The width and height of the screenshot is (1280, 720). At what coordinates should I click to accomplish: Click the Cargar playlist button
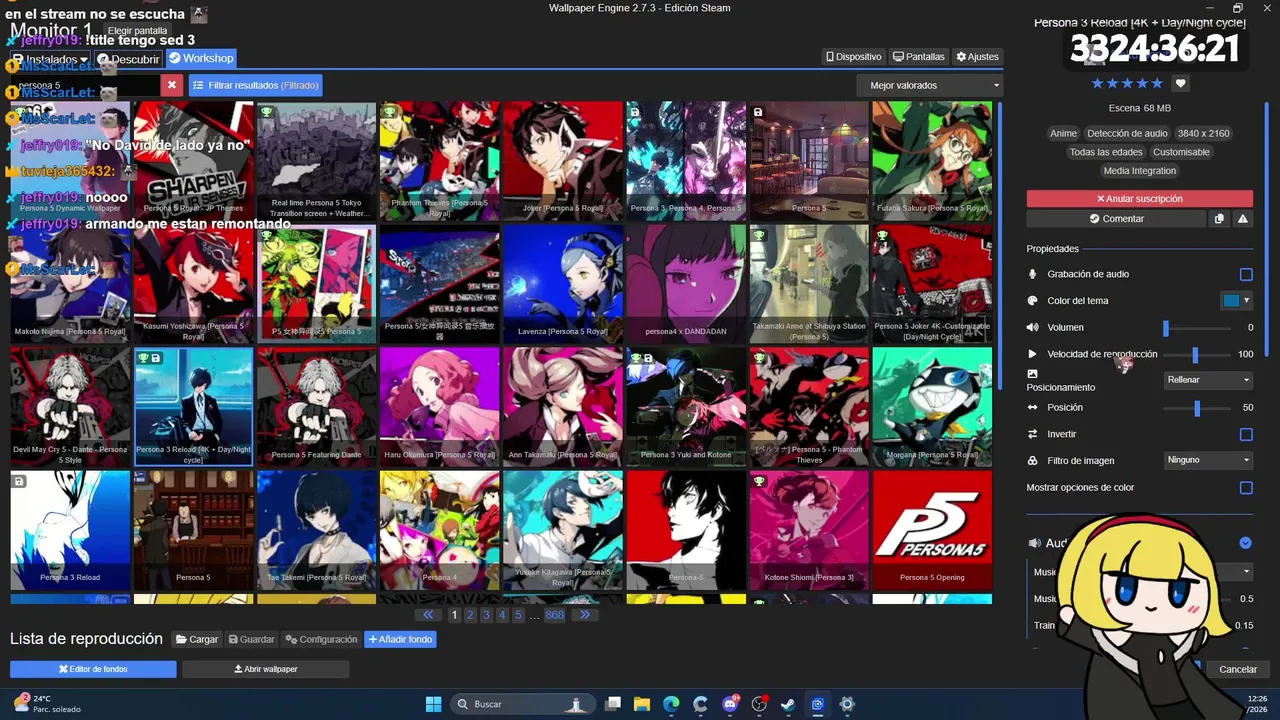(x=197, y=639)
